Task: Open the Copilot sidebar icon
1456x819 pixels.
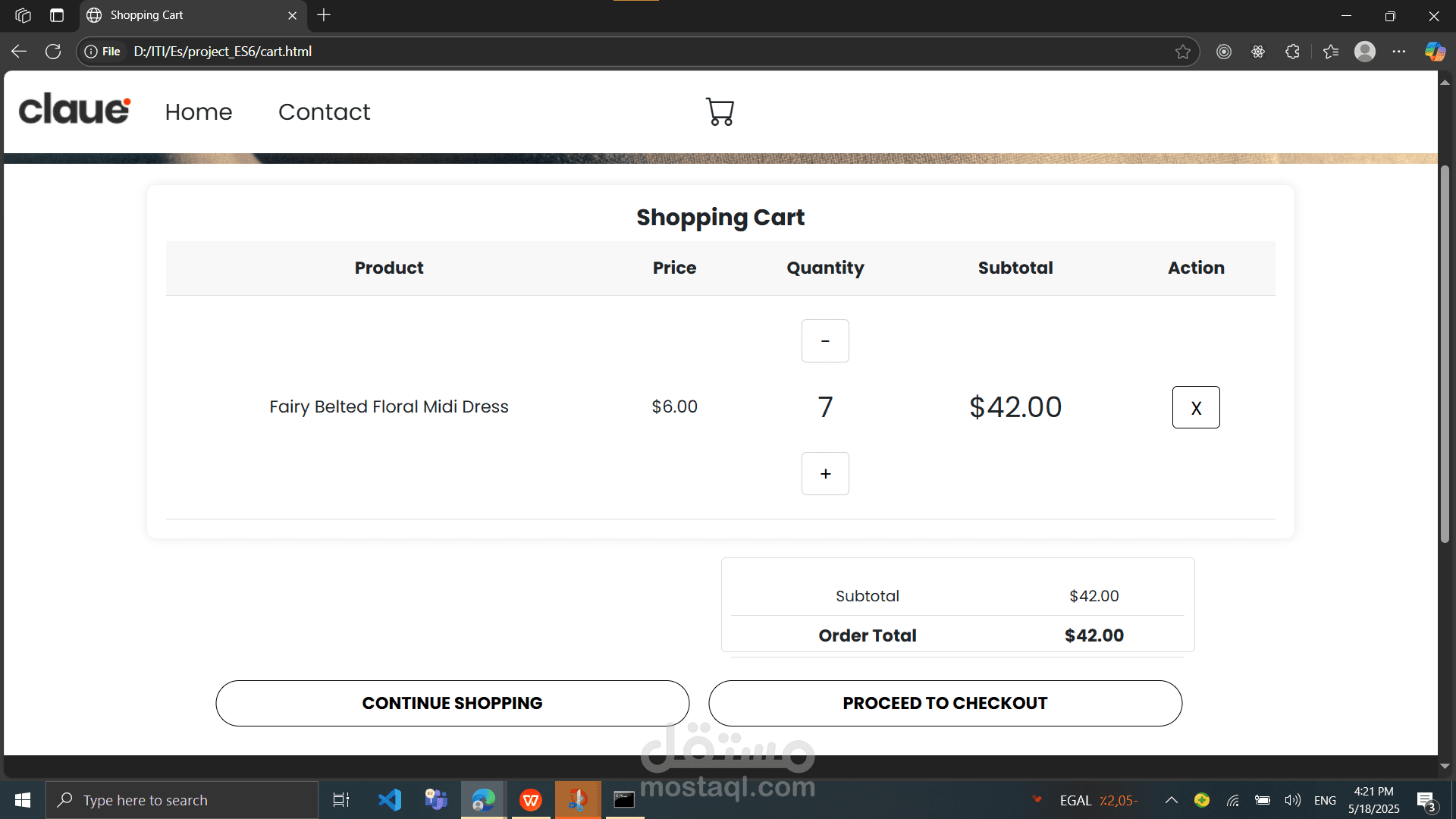Action: [1435, 52]
